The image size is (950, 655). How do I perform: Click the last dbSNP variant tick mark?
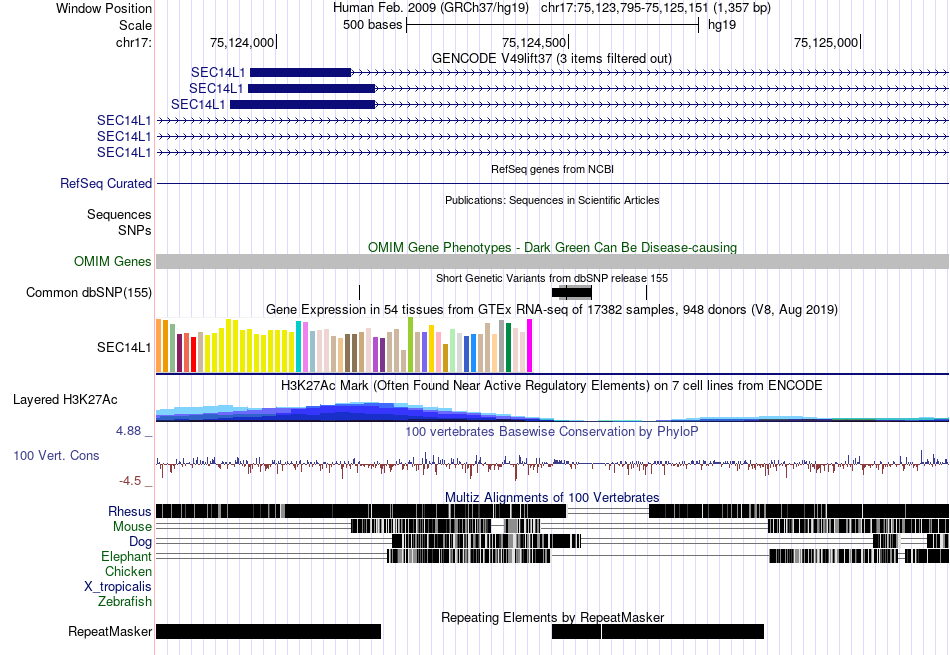(x=646, y=293)
